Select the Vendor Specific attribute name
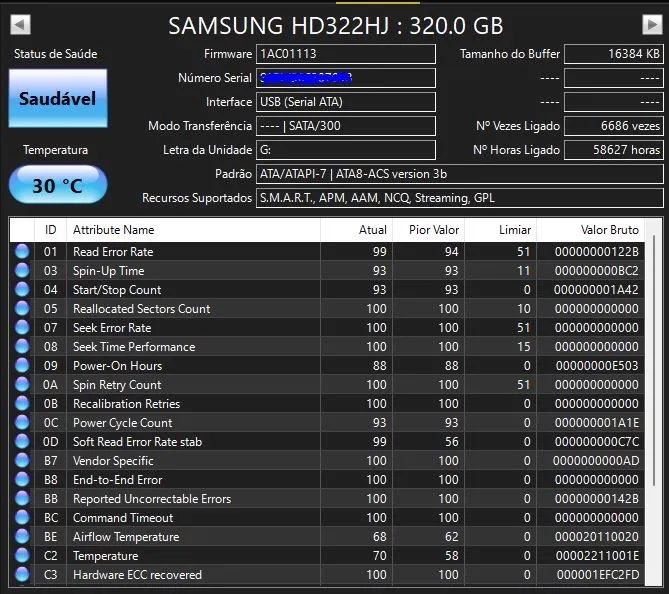Screen dimensions: 669x594 tap(113, 461)
